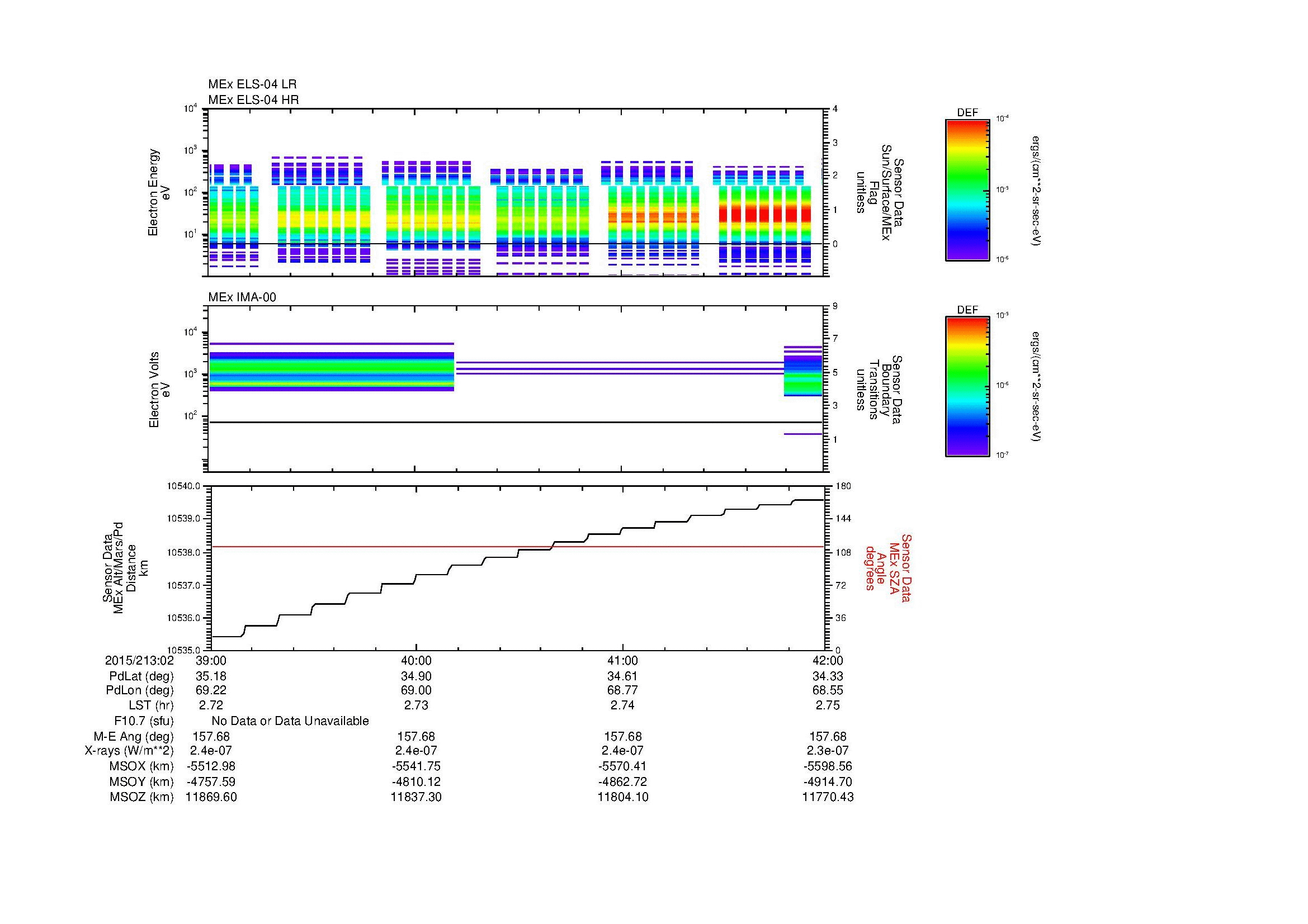
Task: Click the '10540.0' distance axis tick label
Action: tap(183, 486)
